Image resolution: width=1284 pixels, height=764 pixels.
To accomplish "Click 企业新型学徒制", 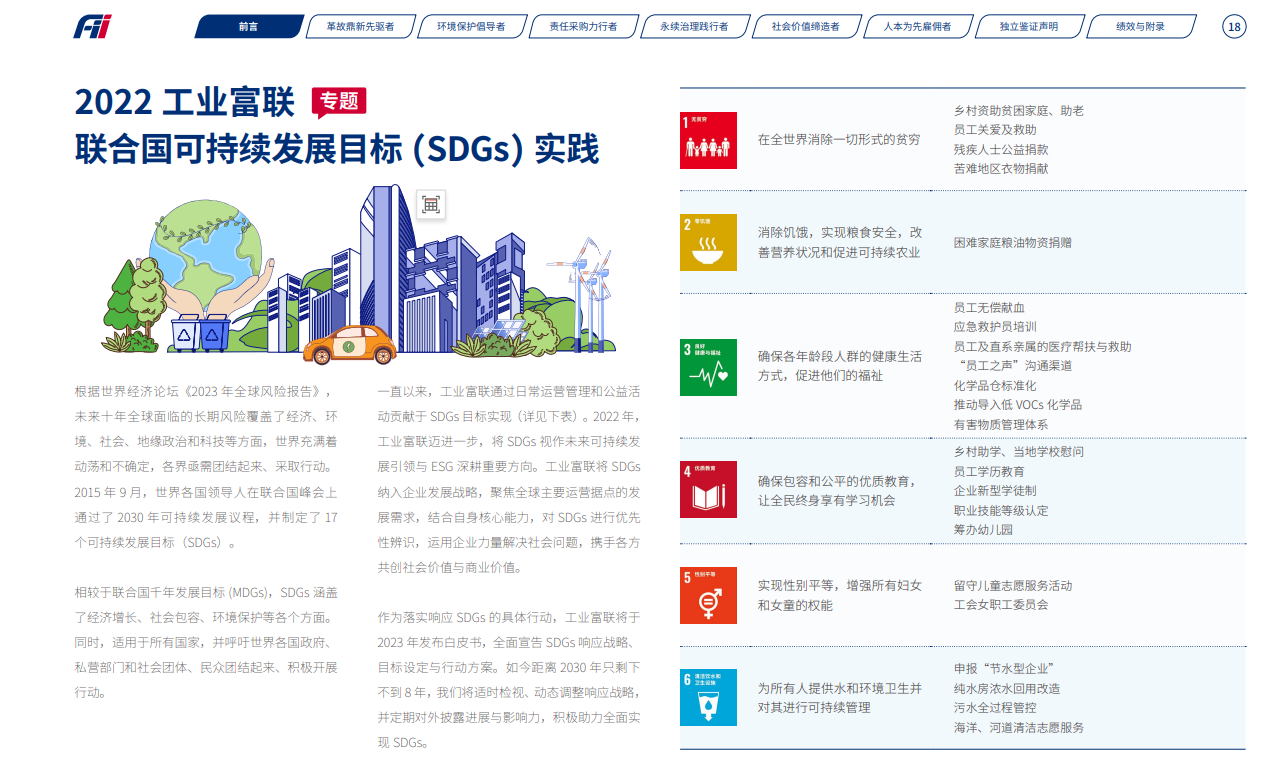I will 995,491.
